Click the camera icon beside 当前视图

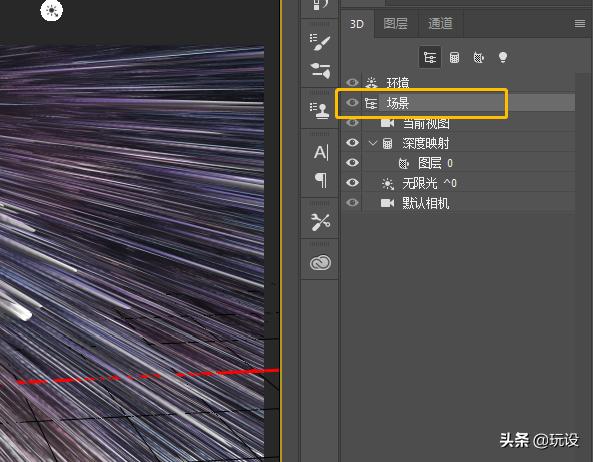click(387, 123)
